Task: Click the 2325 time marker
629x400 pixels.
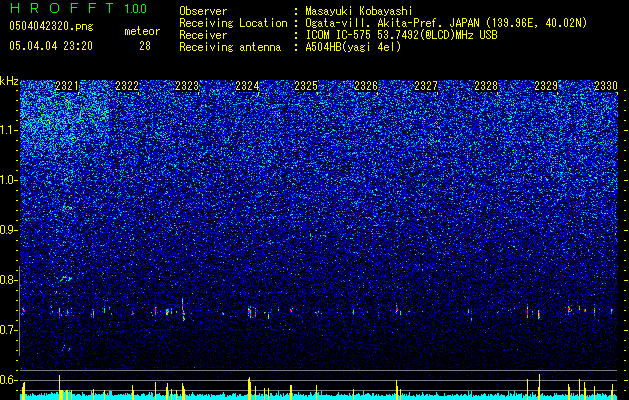Action: [306, 86]
